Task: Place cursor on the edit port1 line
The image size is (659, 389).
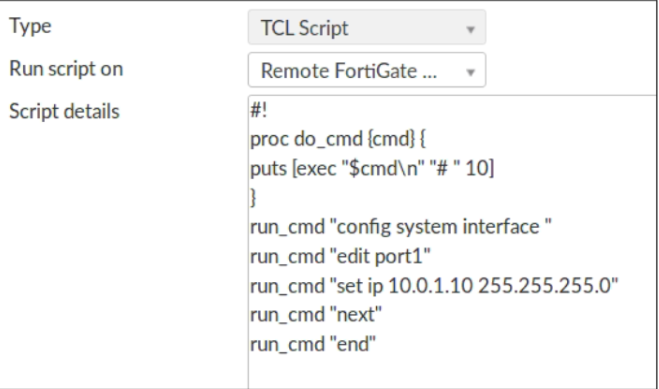Action: coord(340,256)
